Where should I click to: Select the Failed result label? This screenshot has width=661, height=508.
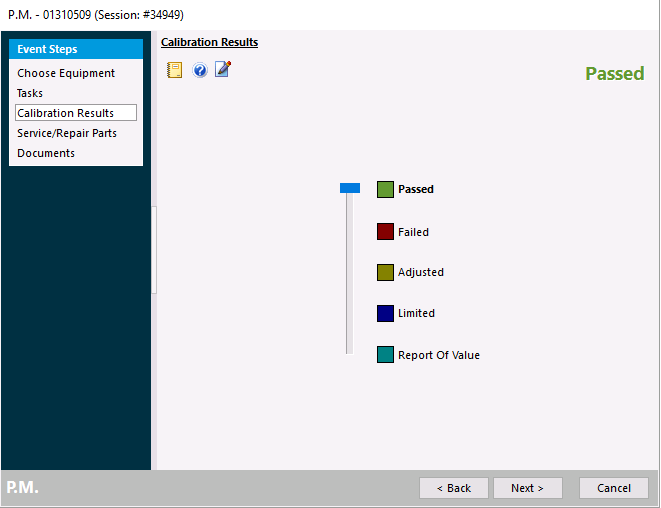click(413, 232)
